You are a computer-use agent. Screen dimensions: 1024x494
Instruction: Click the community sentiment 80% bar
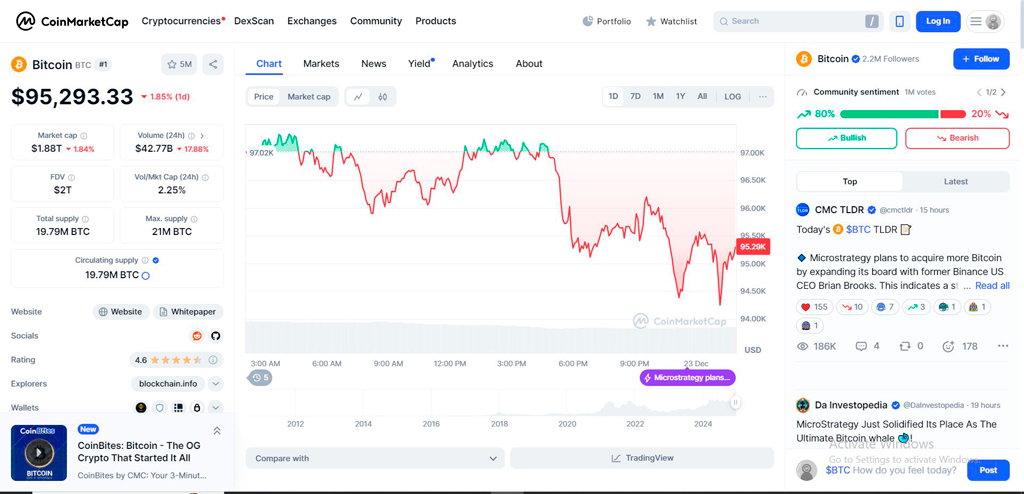(x=889, y=114)
